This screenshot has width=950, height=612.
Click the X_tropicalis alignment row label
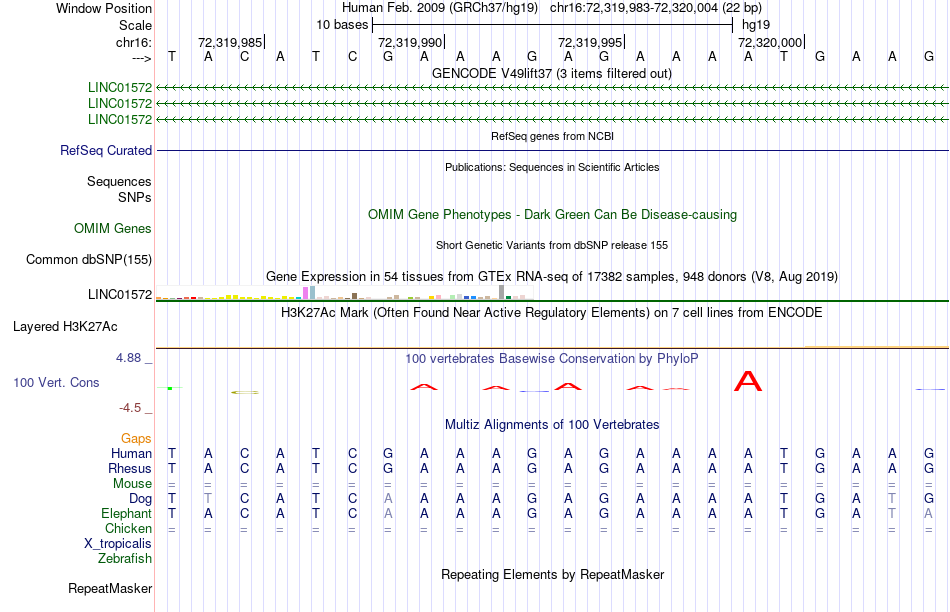point(118,544)
